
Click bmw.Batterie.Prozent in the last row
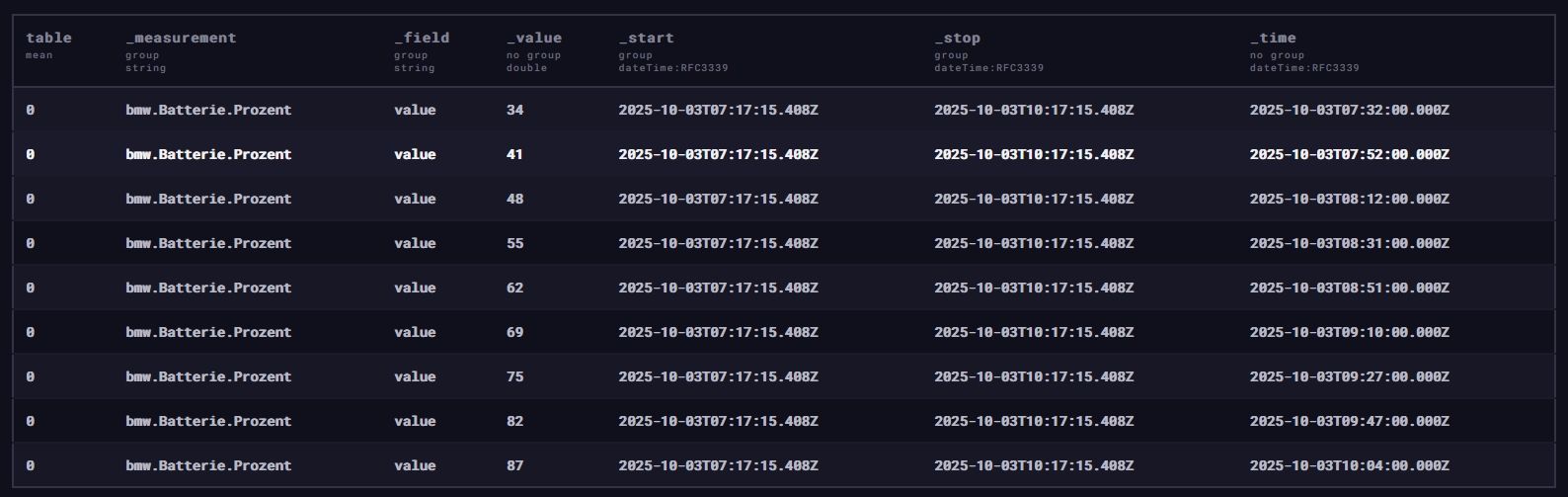(x=208, y=465)
